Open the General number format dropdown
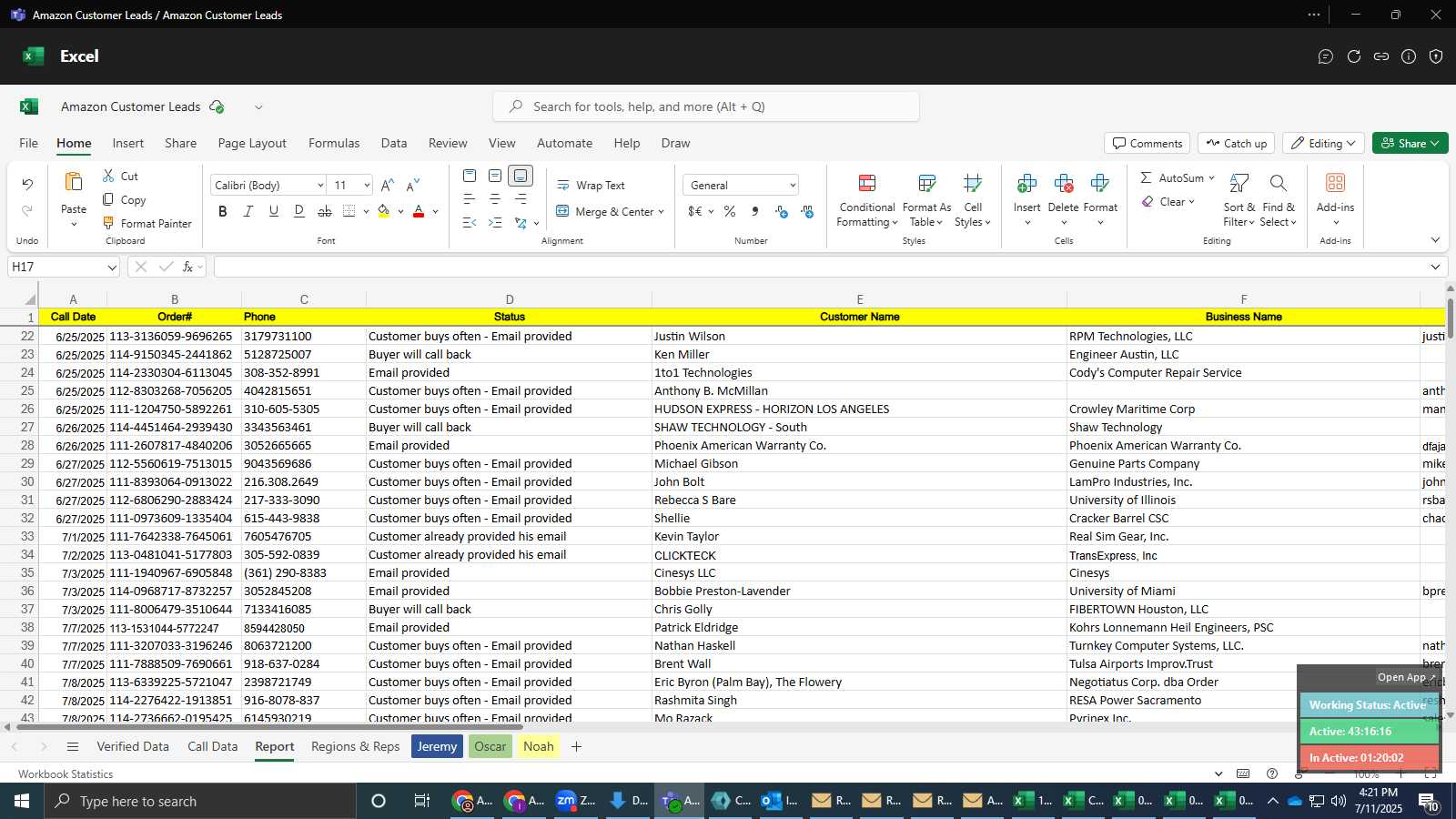Screen dimensions: 1456x819 (793, 186)
